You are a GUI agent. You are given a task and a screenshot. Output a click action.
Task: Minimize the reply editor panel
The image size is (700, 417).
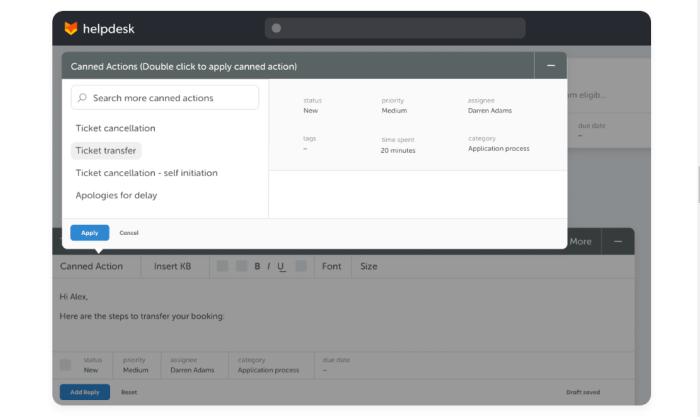tap(618, 242)
